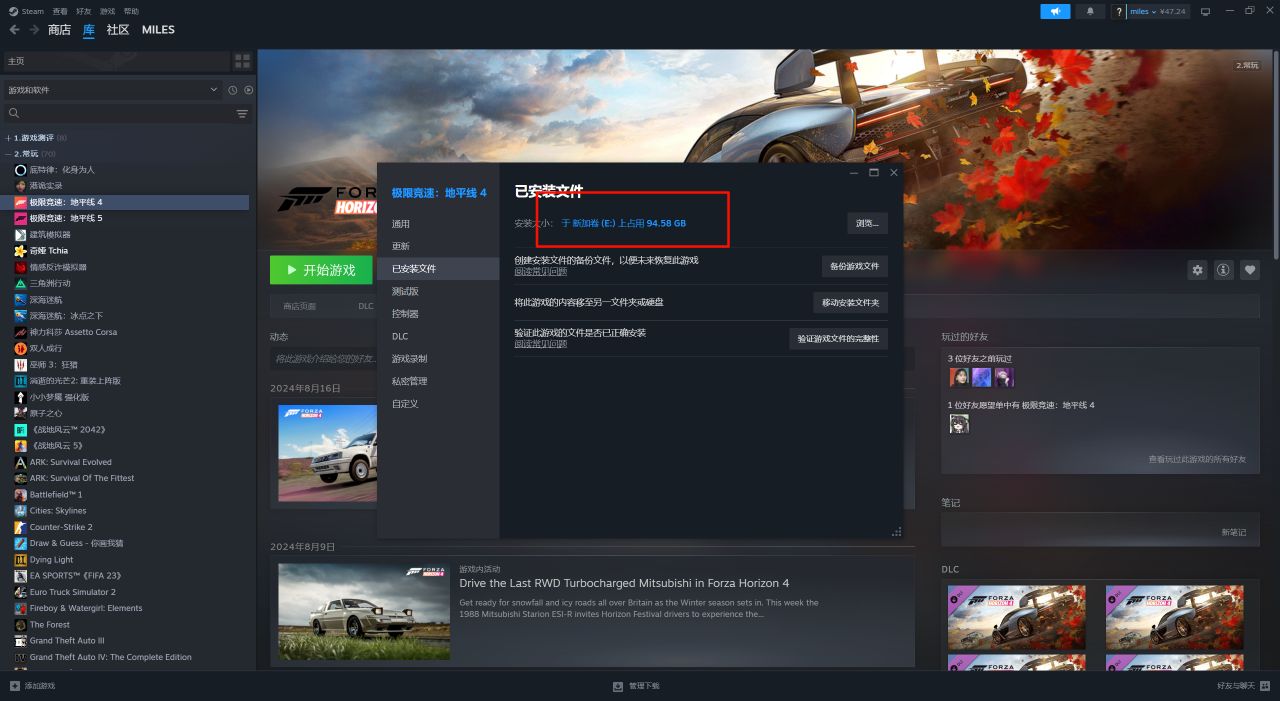The width and height of the screenshot is (1280, 701).
Task: Click 验证游戏文件的完整性 button
Action: pos(838,338)
